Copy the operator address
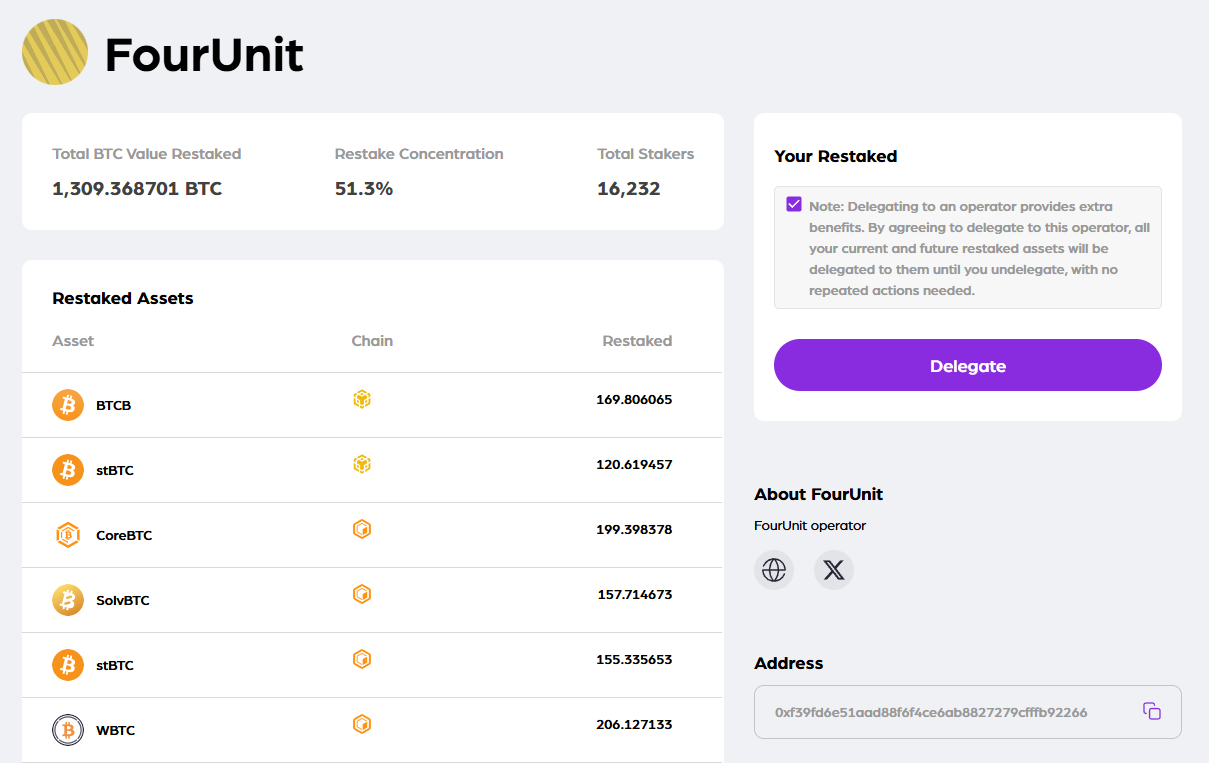Viewport: 1209px width, 763px height. [1152, 711]
